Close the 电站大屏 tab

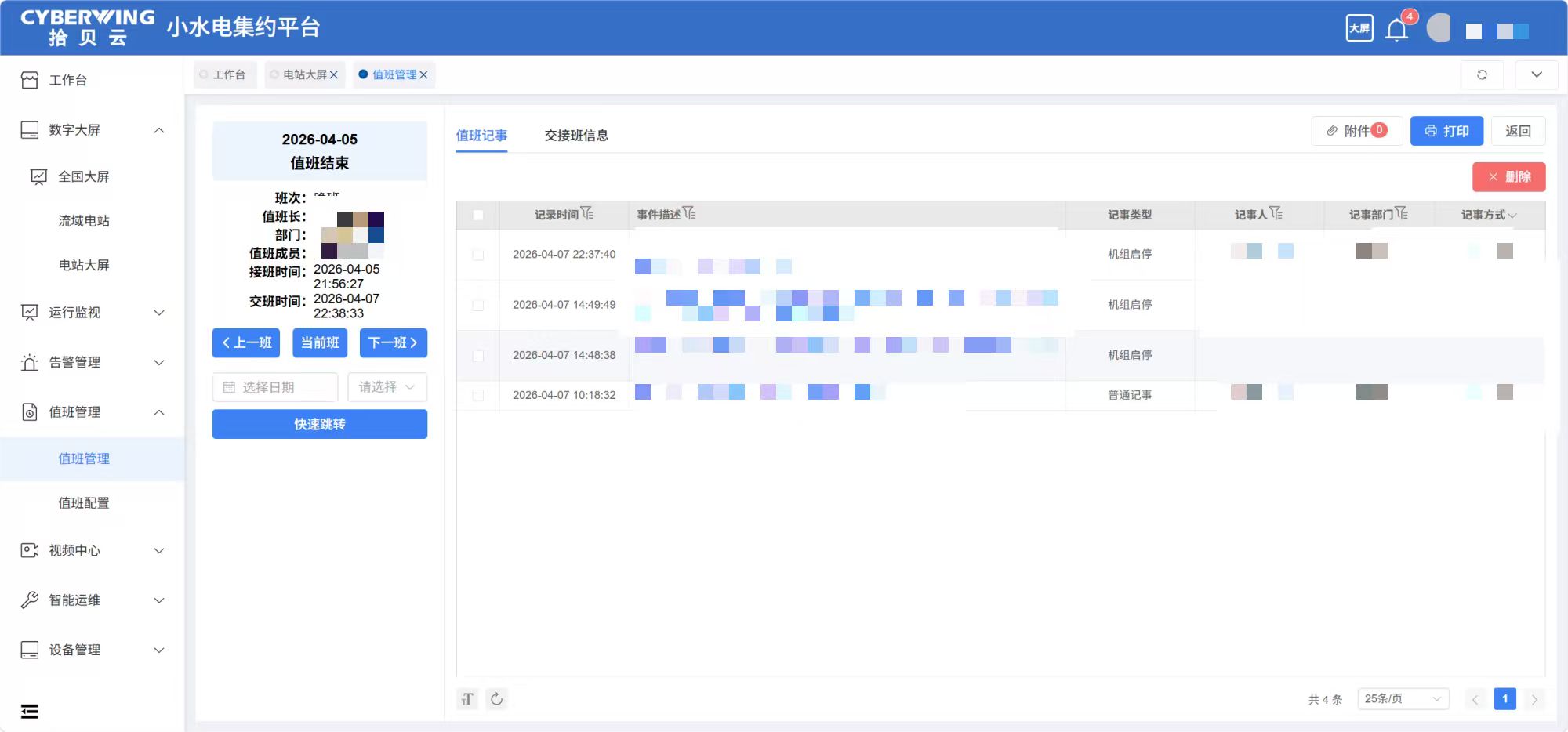pyautogui.click(x=334, y=74)
